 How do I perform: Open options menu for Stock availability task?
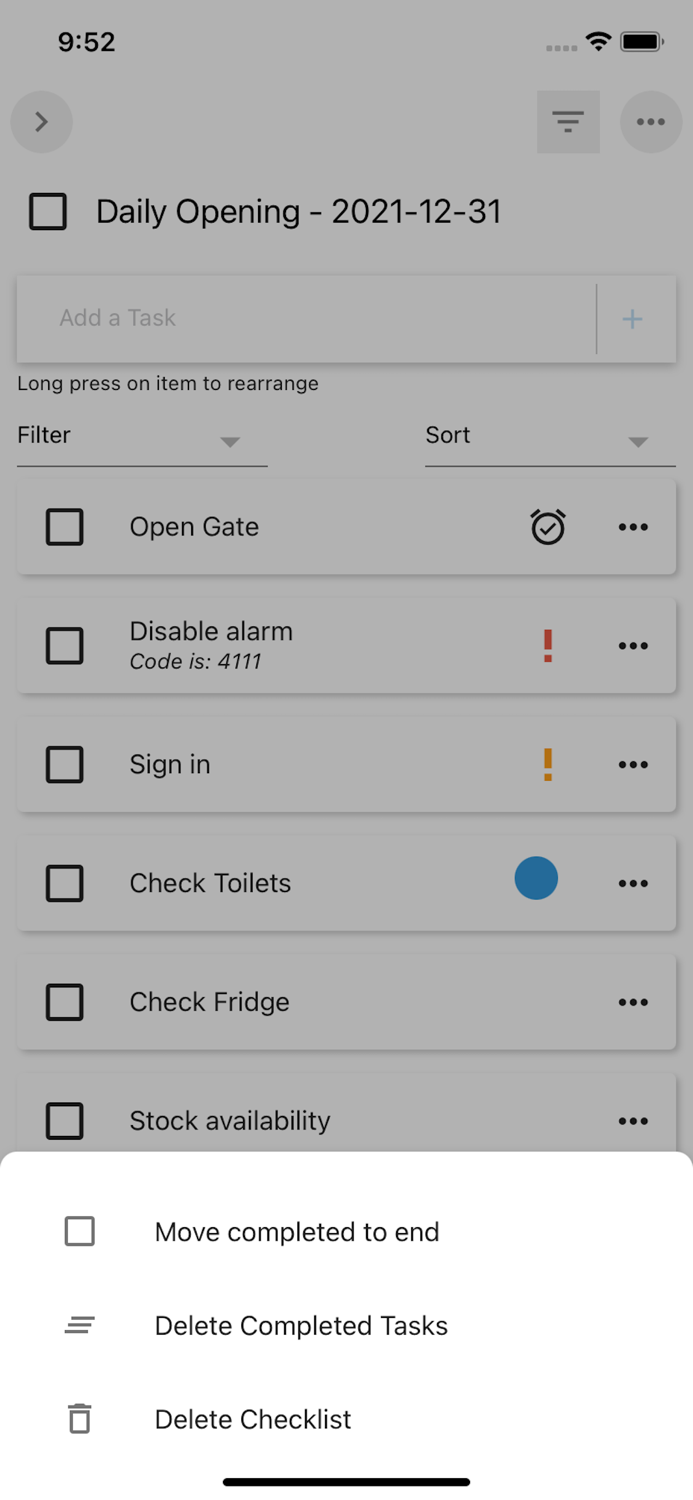[633, 1121]
